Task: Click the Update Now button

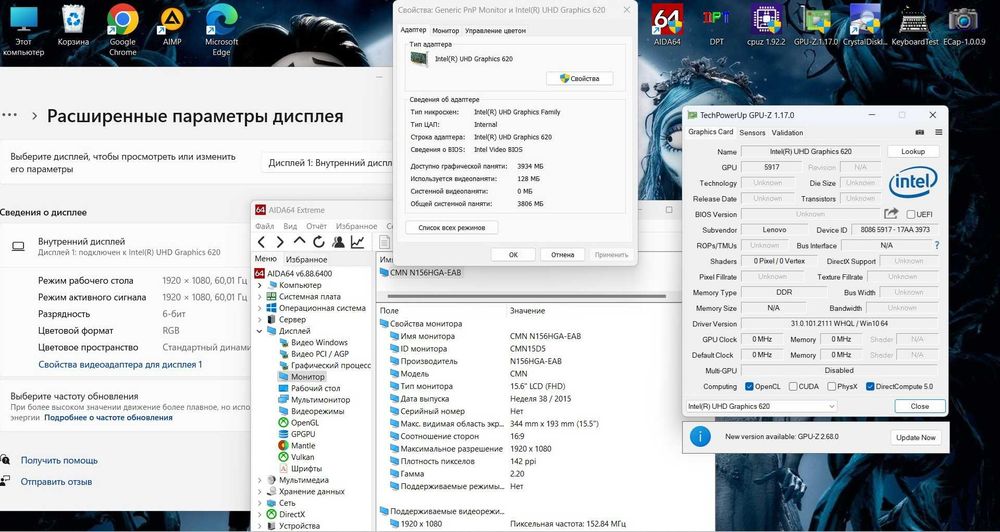Action: click(x=915, y=437)
